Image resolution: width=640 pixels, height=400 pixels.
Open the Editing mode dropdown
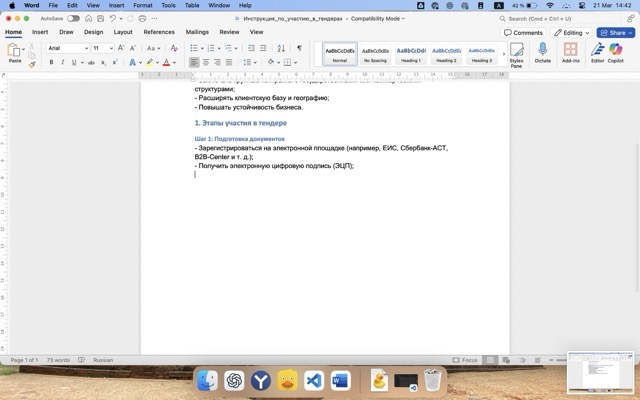[x=571, y=32]
